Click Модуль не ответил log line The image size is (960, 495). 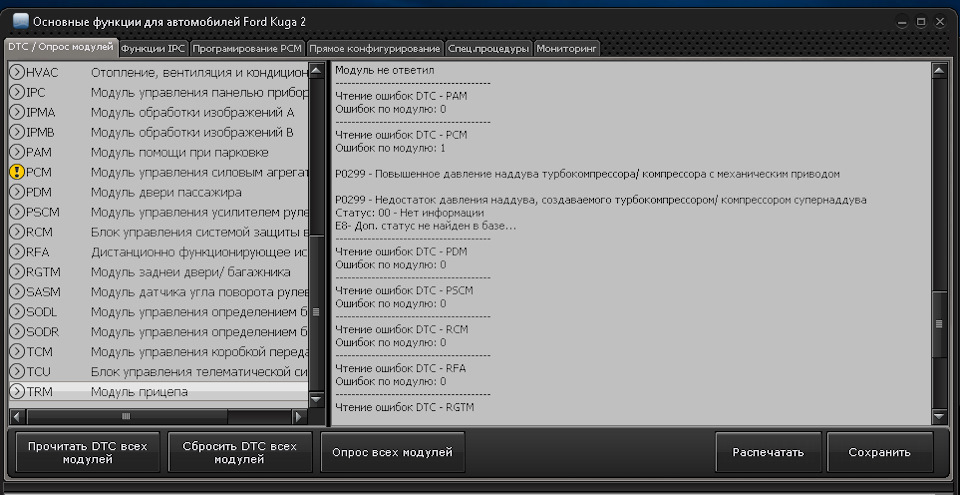[384, 70]
